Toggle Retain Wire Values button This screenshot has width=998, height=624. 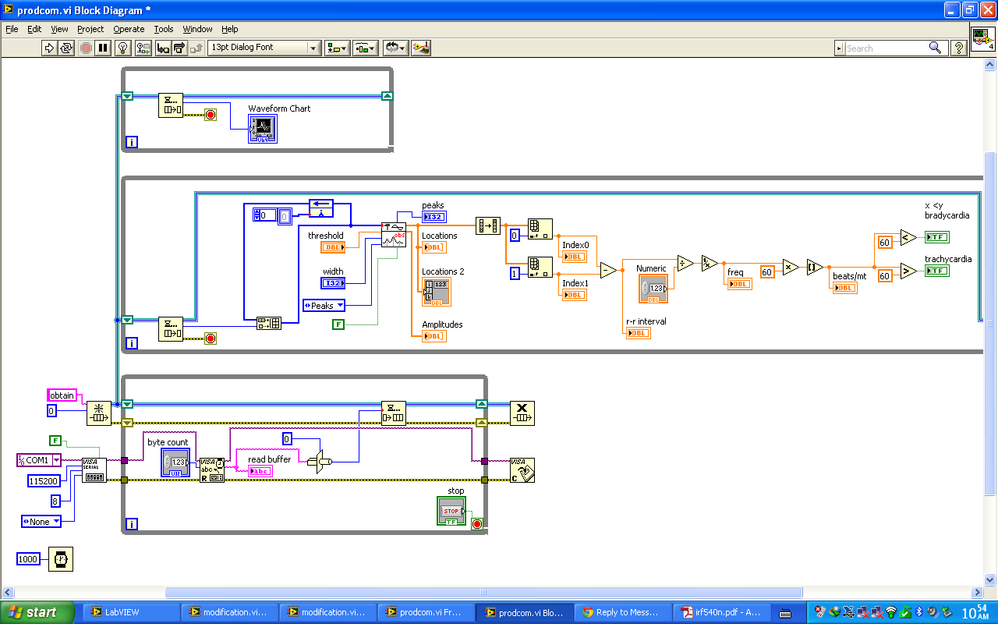click(x=143, y=48)
